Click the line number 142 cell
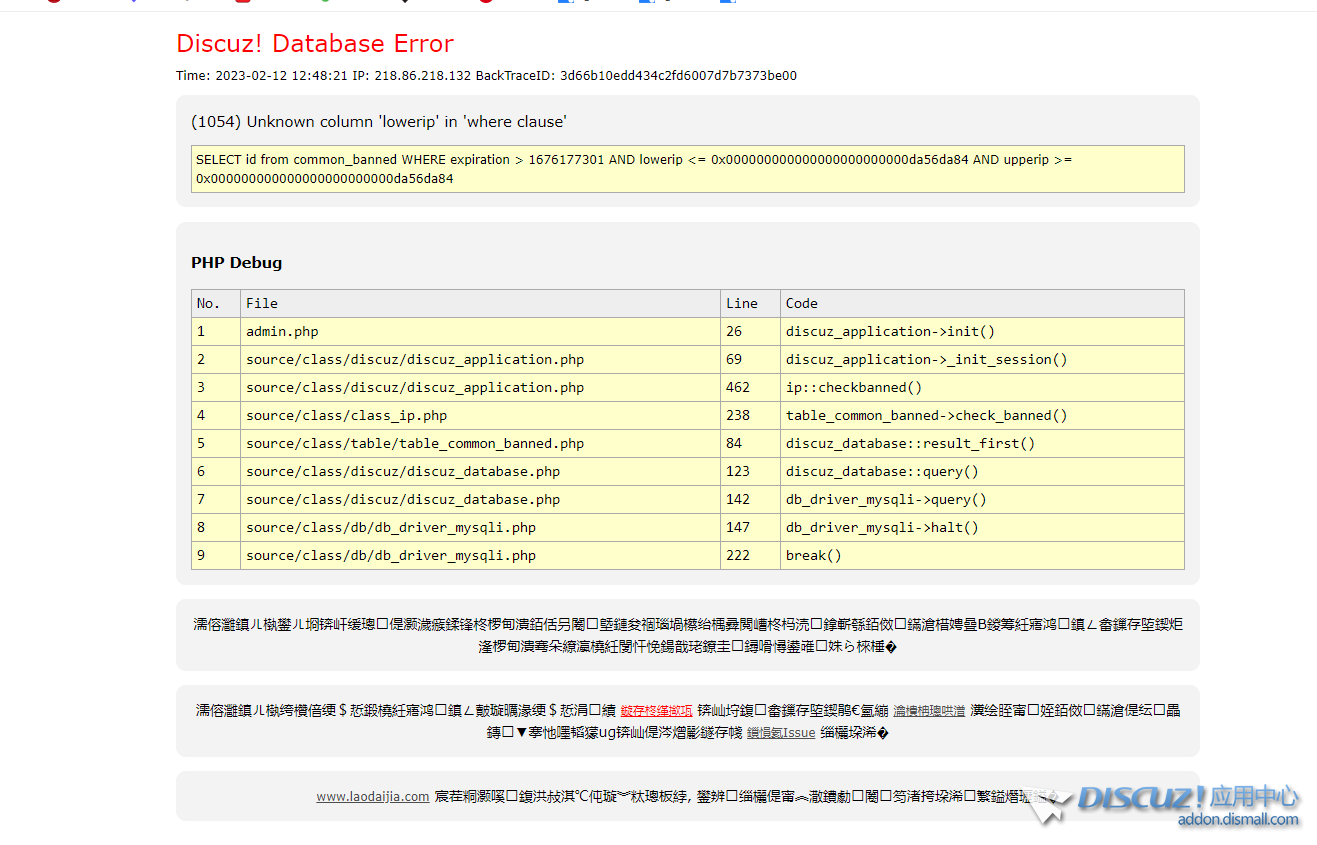This screenshot has width=1317, height=845. 750,499
